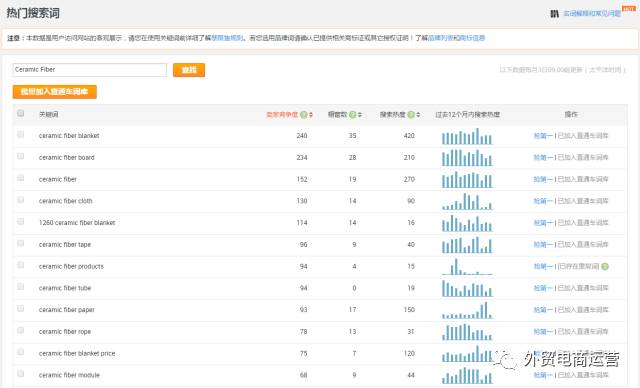Click the 操作 column header

click(x=571, y=115)
